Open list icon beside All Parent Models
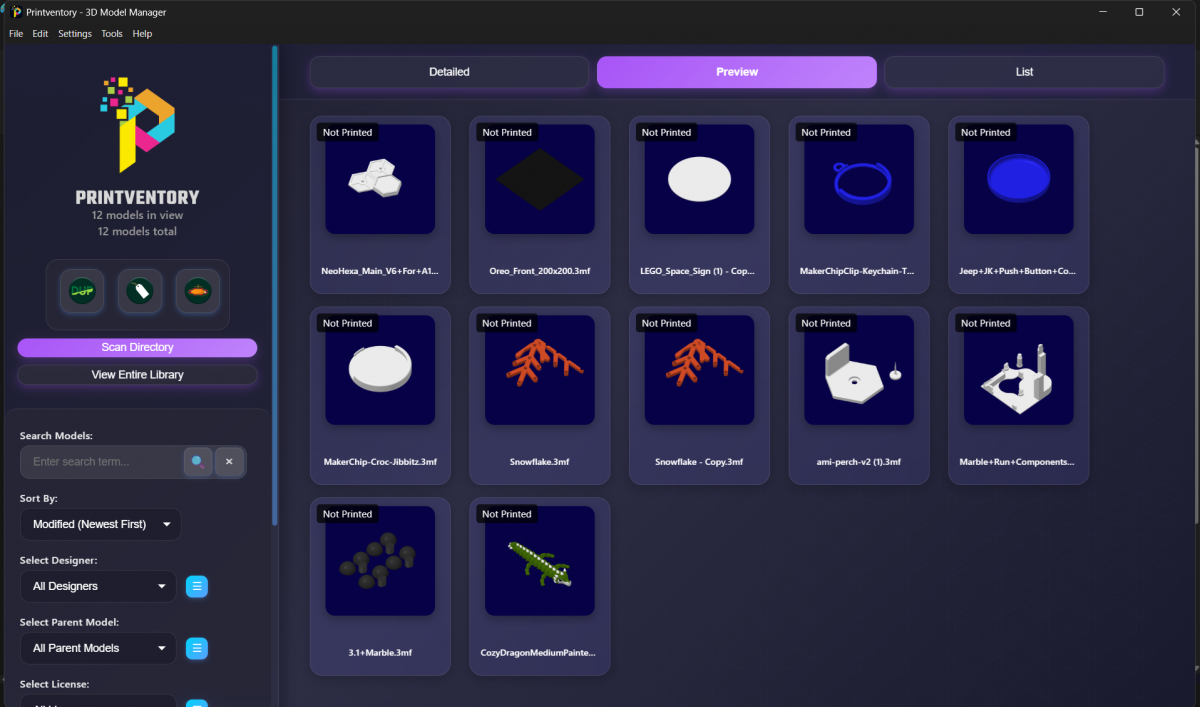The image size is (1200, 707). pyautogui.click(x=198, y=648)
